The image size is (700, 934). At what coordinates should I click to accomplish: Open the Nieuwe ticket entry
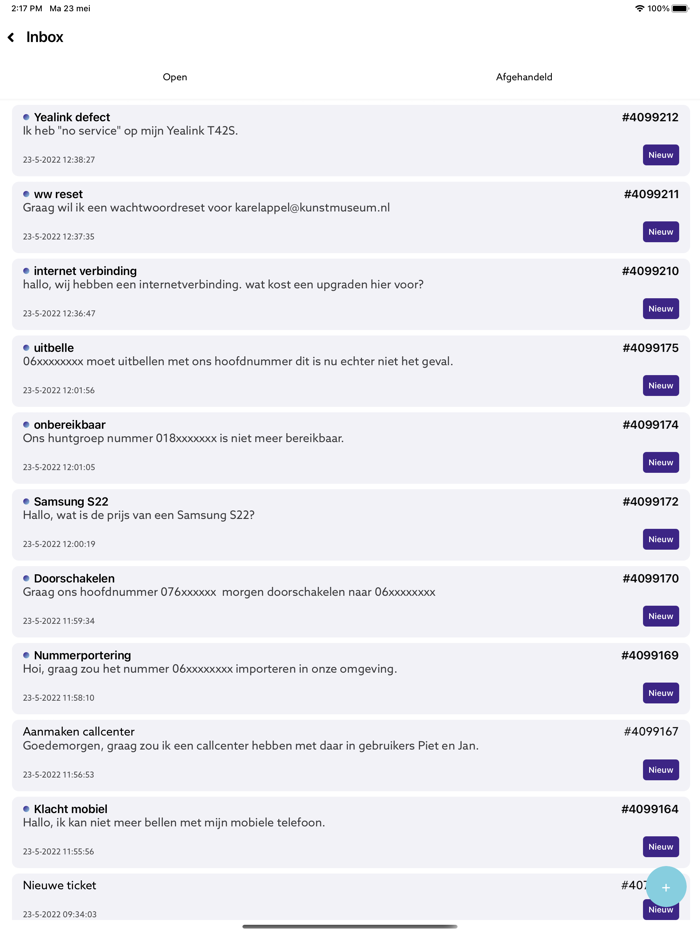click(x=60, y=885)
